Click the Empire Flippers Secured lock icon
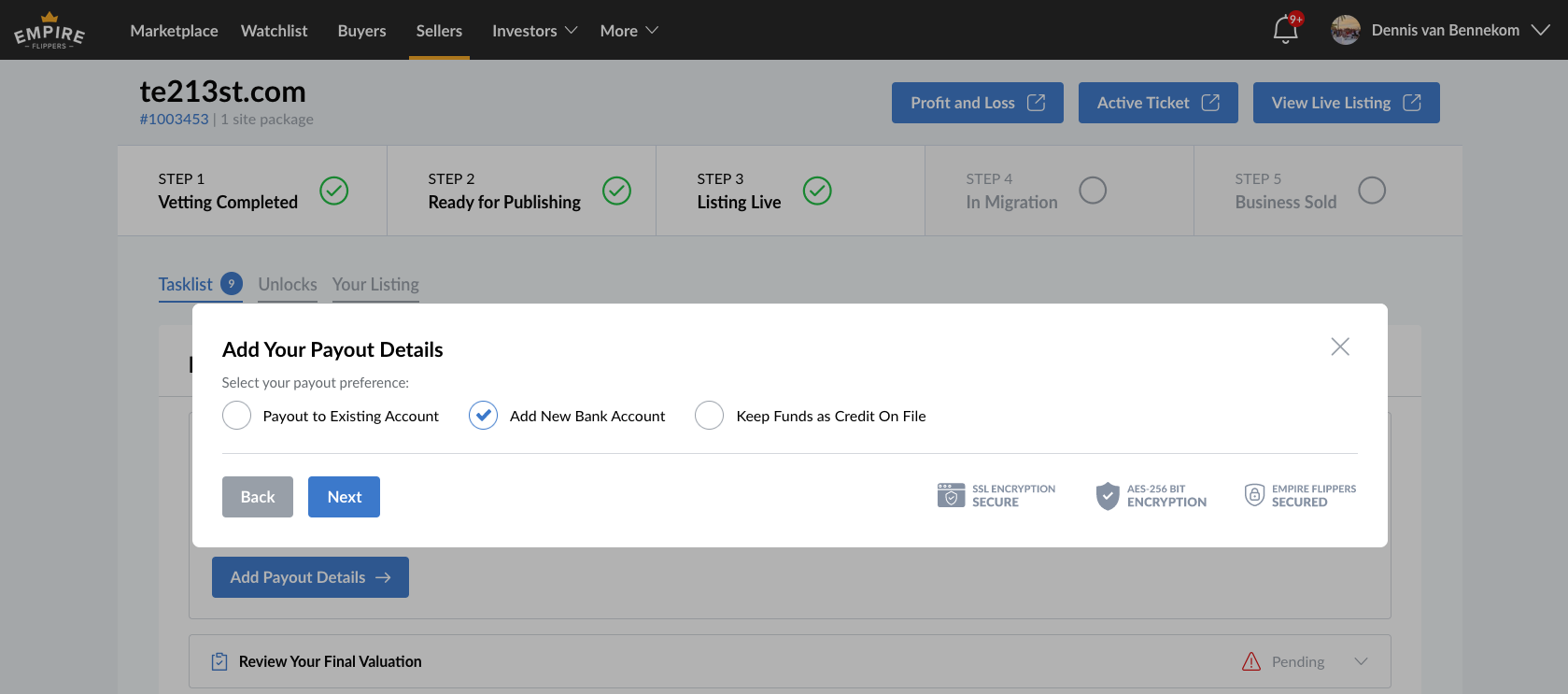1568x694 pixels. tap(1255, 495)
